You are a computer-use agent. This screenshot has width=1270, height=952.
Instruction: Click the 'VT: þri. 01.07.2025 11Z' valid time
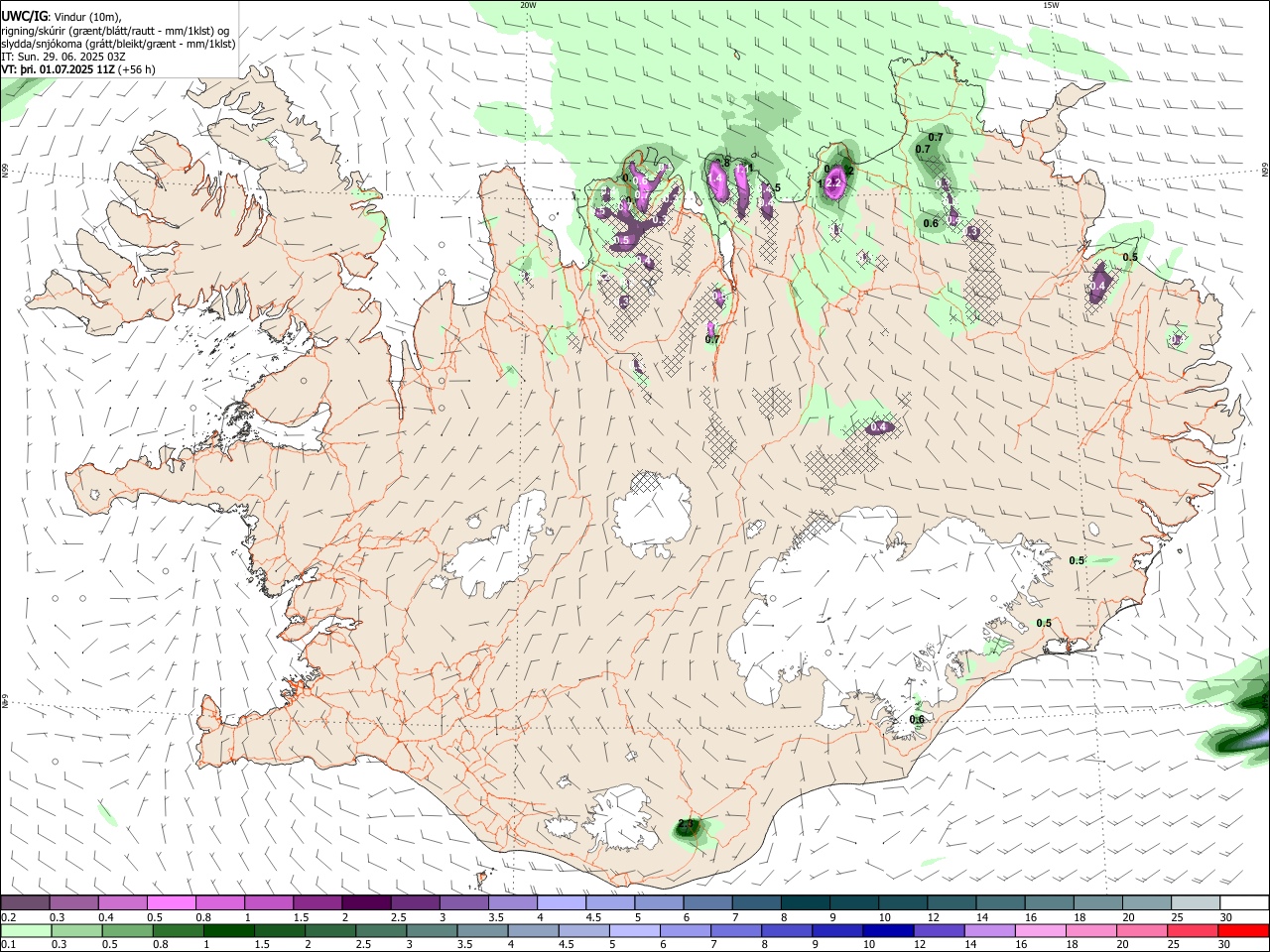[58, 69]
